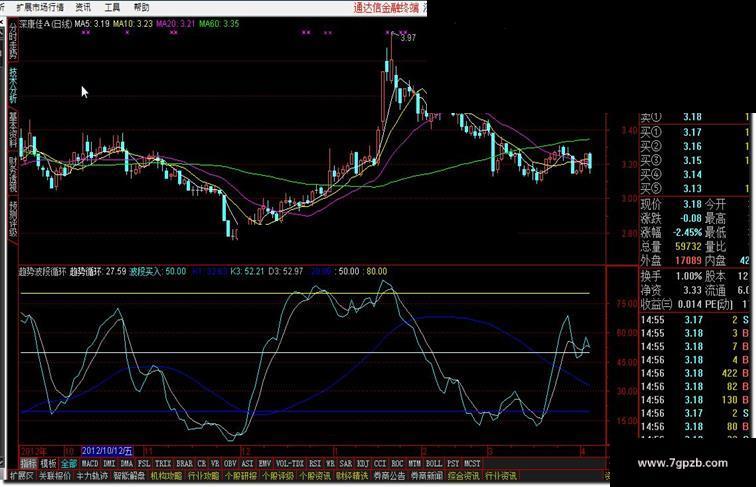
Task: Open the 行业资讯 bottom tab
Action: click(x=500, y=476)
